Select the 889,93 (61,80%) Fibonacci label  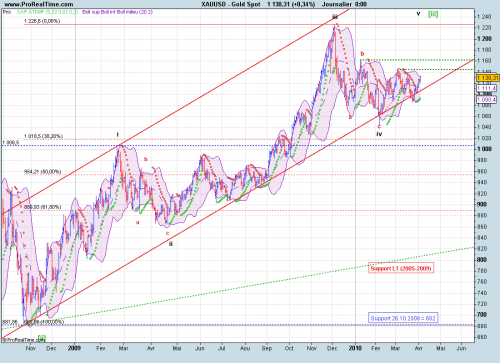(42, 207)
